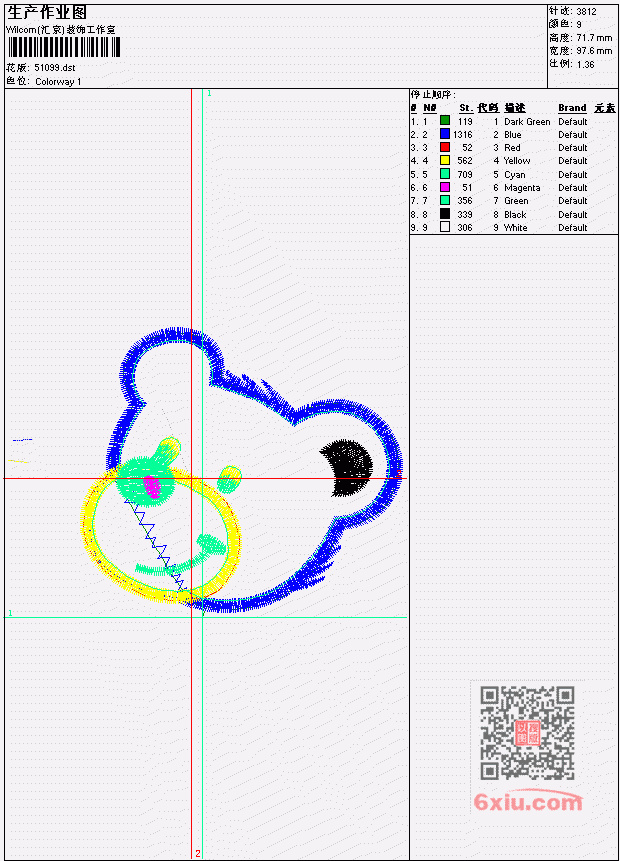Click stitch count 52 for Red
620x861 pixels.
point(467,148)
